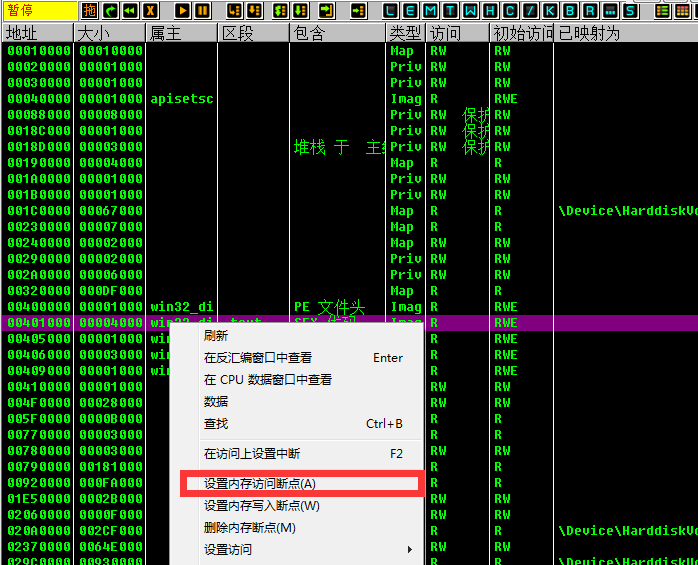Click the Run program play icon
The image size is (698, 565).
(x=182, y=10)
